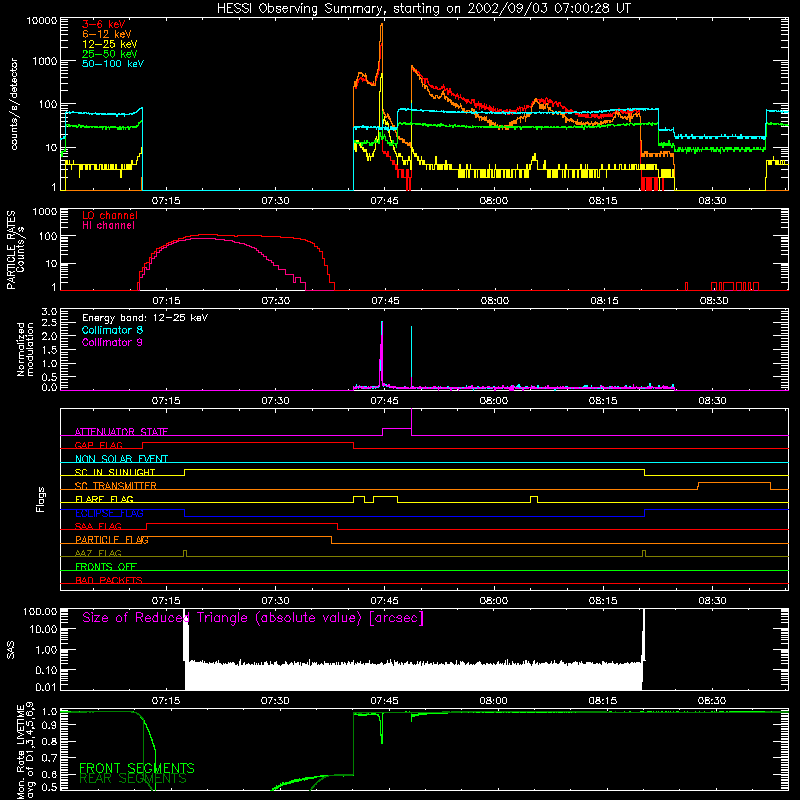Select the red 3-6 keV legend entry
The height and width of the screenshot is (800, 800).
click(x=104, y=24)
